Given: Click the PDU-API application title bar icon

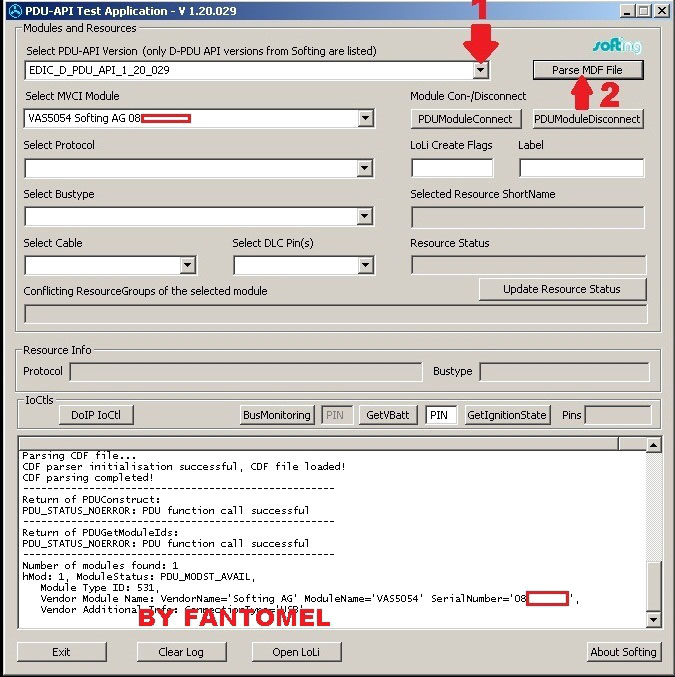Looking at the screenshot, I should click(x=15, y=11).
